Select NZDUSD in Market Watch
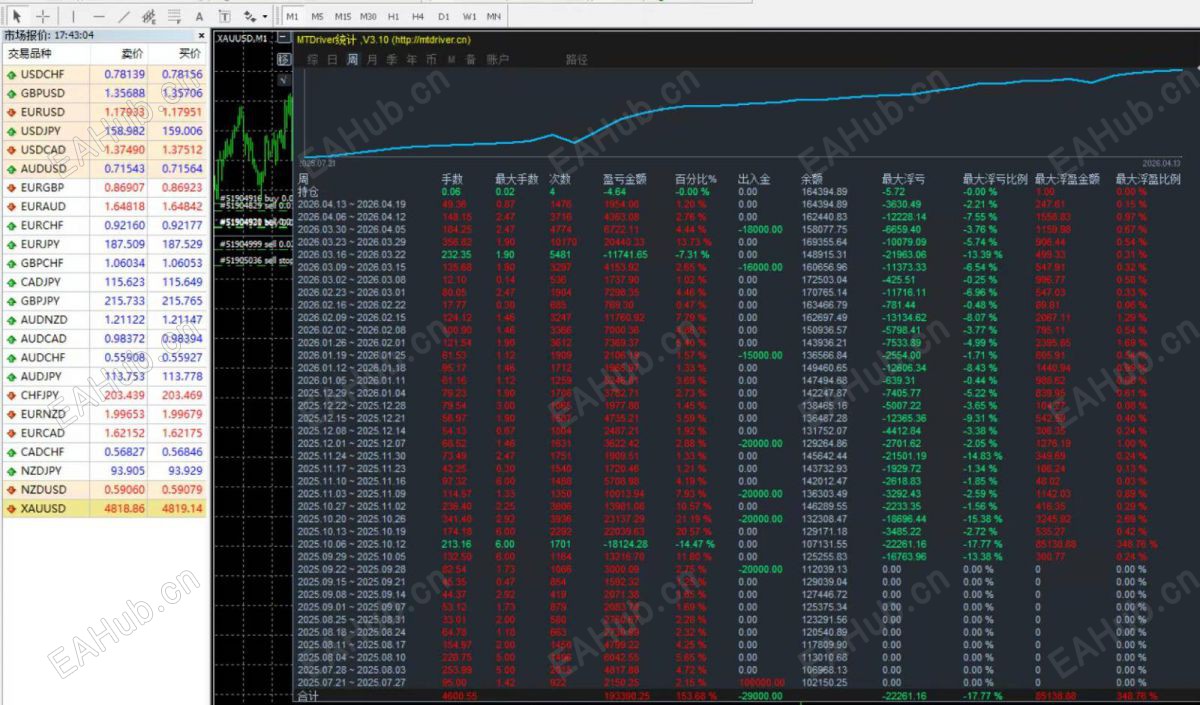1200x705 pixels. [x=104, y=490]
